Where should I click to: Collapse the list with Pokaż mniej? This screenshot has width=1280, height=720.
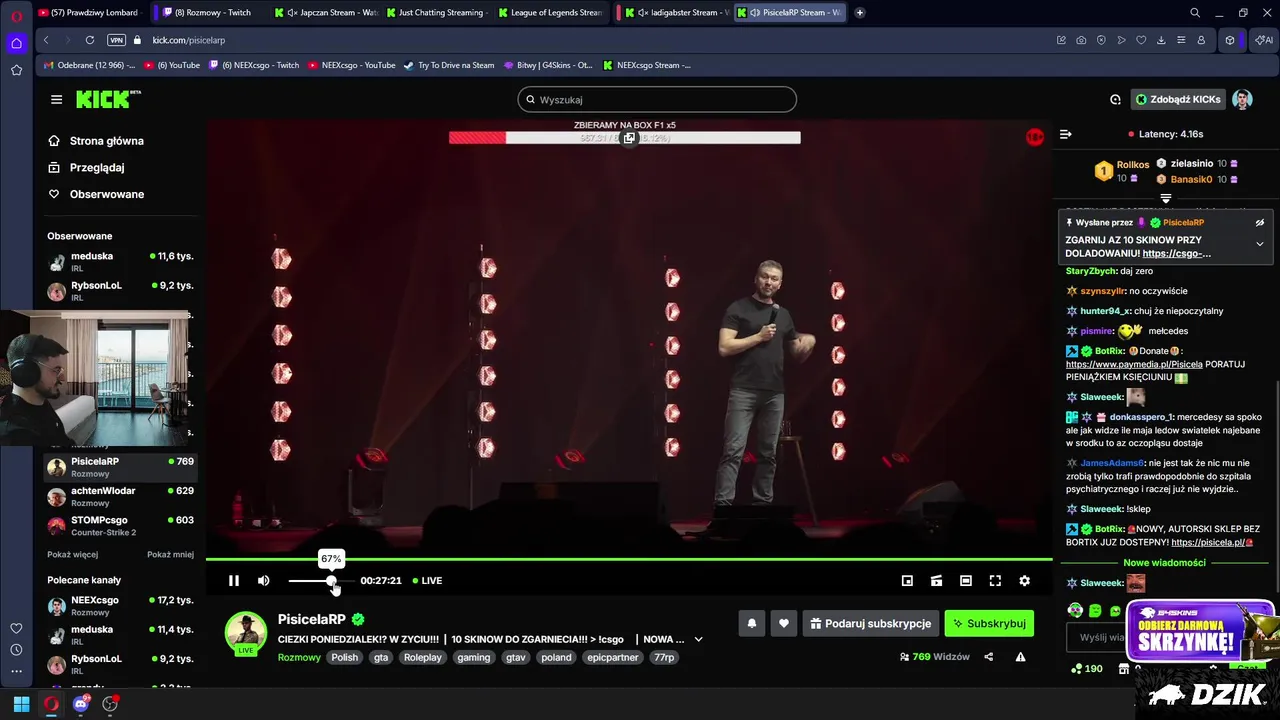coord(170,554)
